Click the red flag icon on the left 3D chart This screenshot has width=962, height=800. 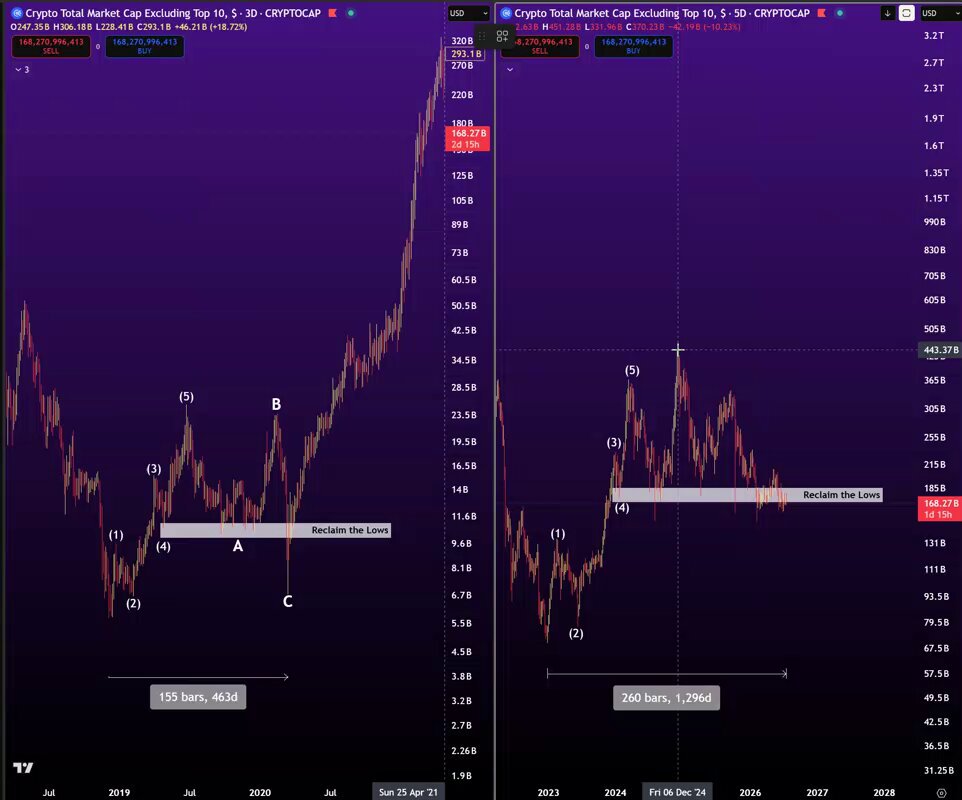[x=333, y=13]
